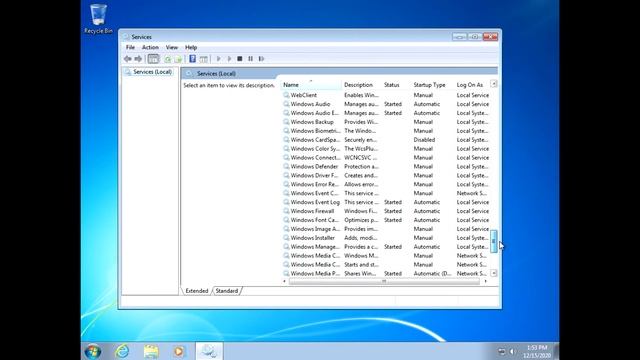
Task: Switch to the Standard tab
Action: click(x=227, y=291)
